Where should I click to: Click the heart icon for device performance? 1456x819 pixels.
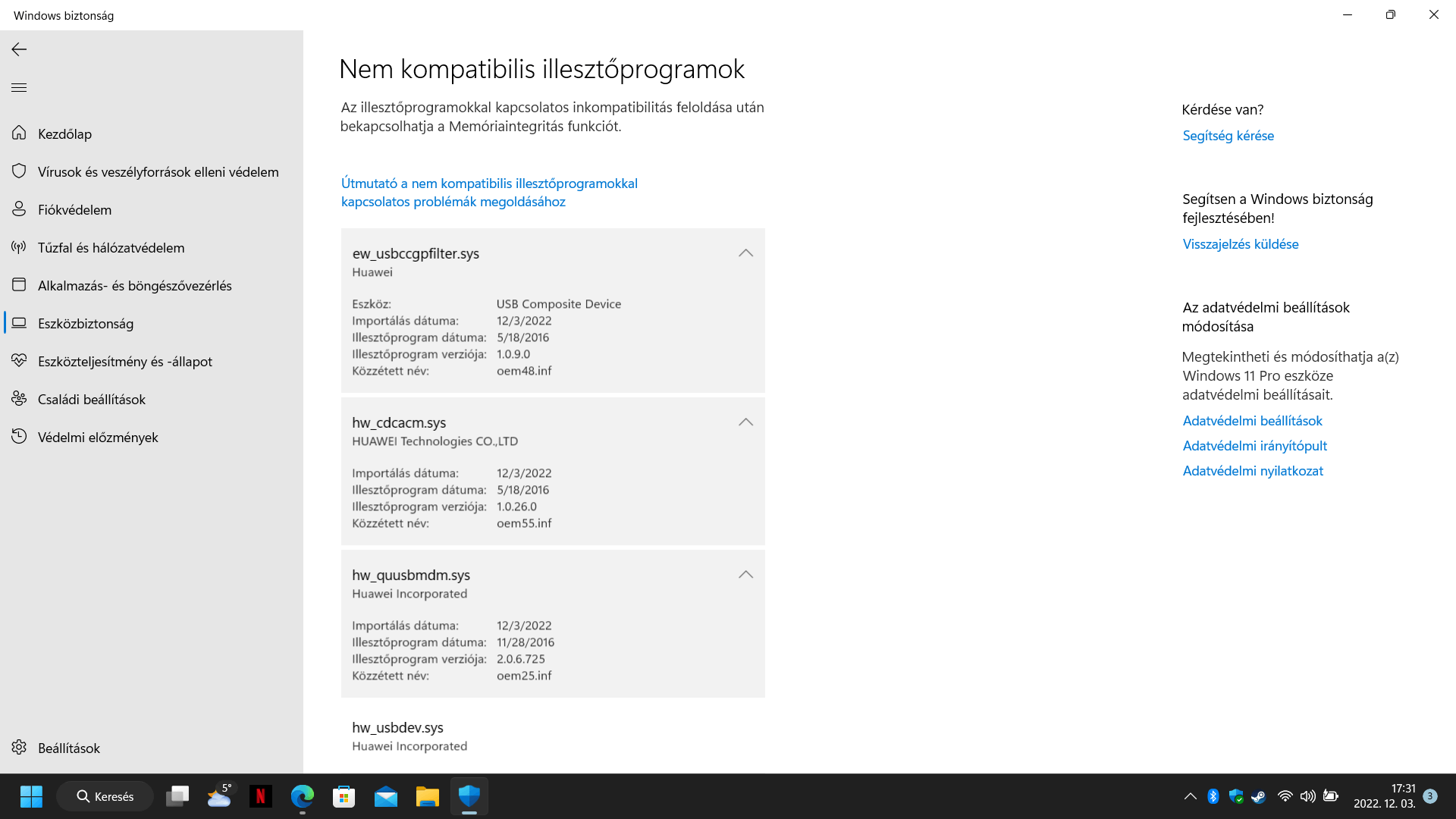click(x=19, y=361)
